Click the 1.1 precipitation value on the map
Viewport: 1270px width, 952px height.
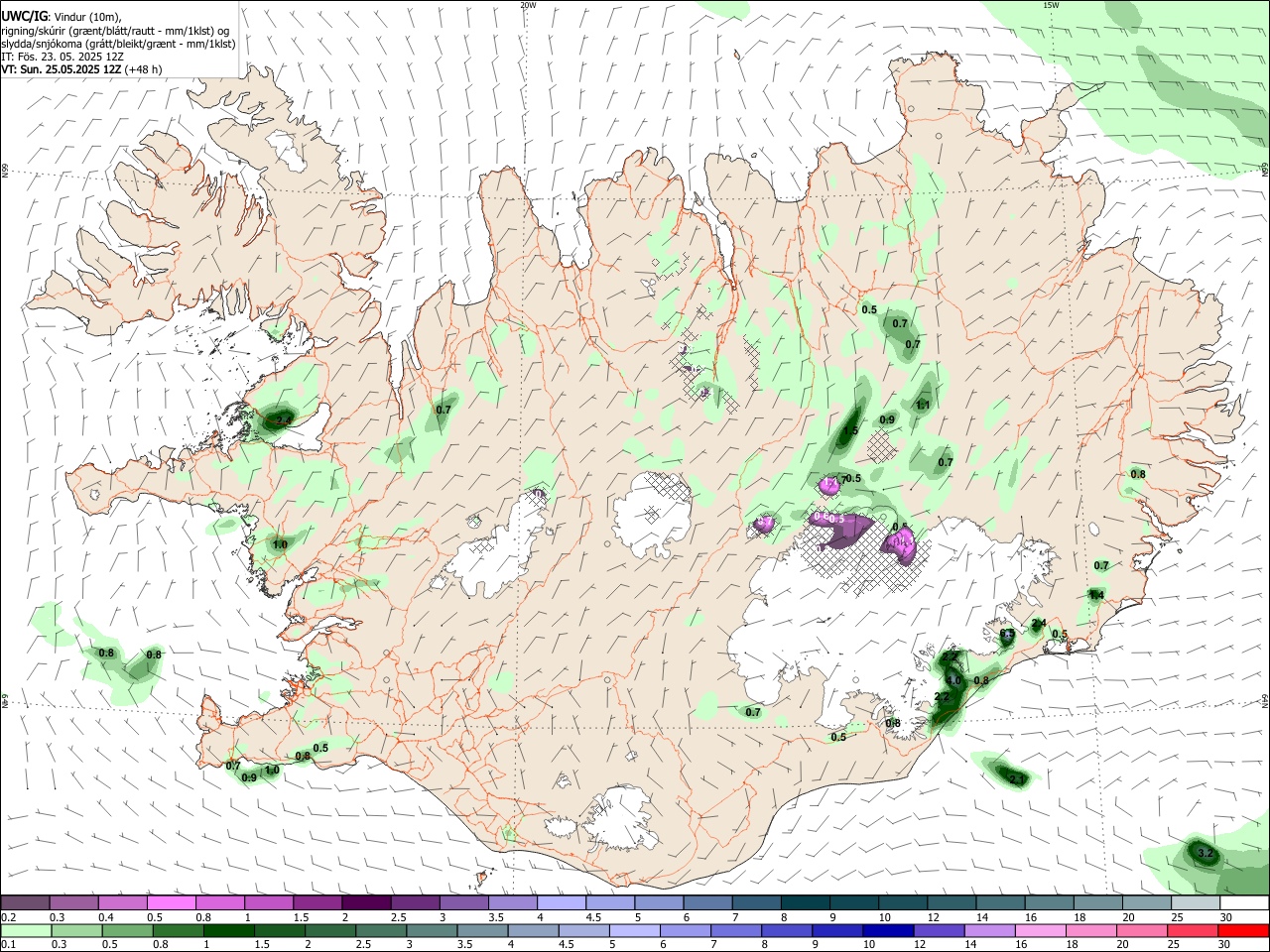(x=923, y=405)
